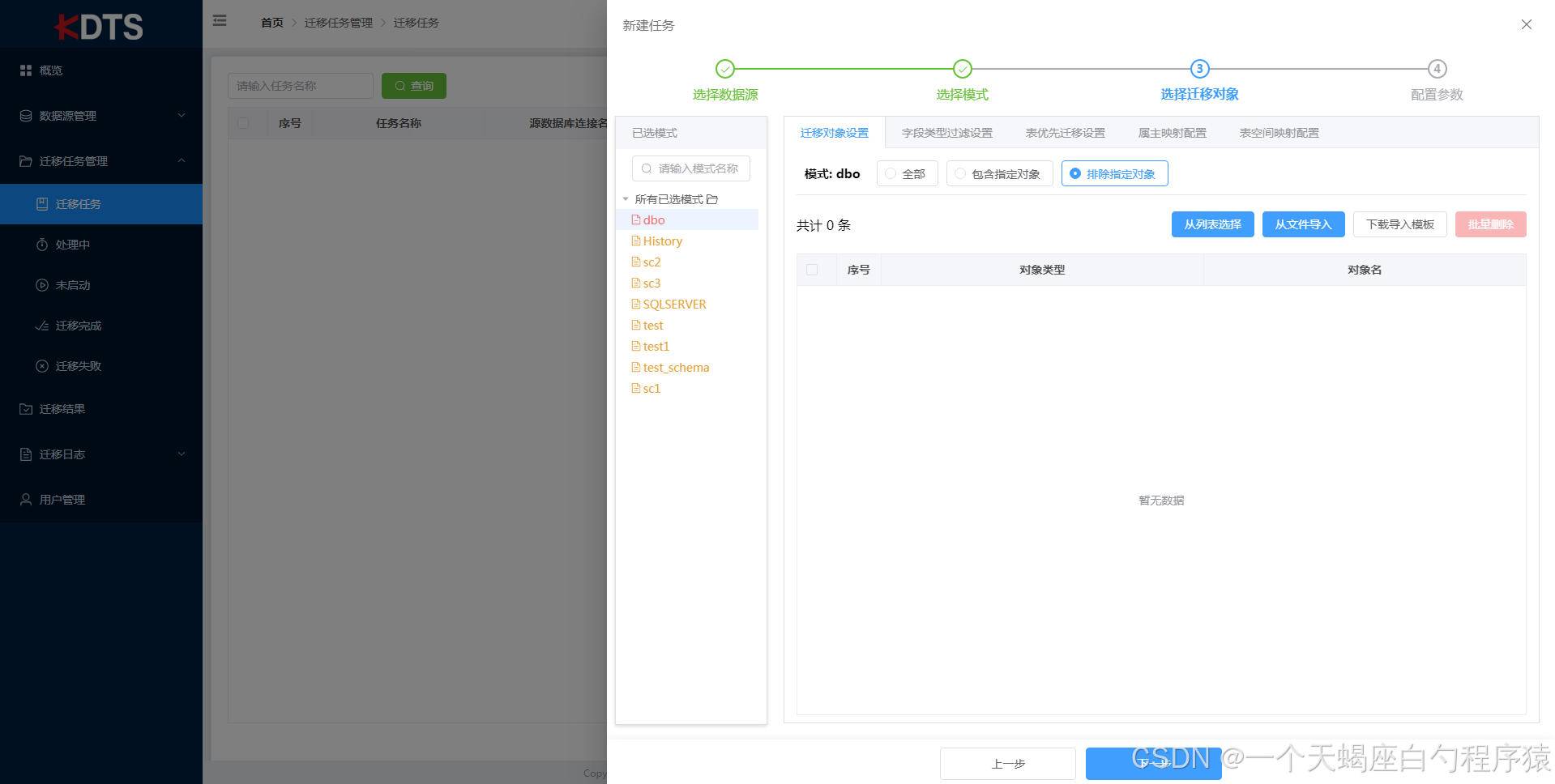Close the 新建任务 dialog with X
The height and width of the screenshot is (784, 1555).
(x=1527, y=24)
